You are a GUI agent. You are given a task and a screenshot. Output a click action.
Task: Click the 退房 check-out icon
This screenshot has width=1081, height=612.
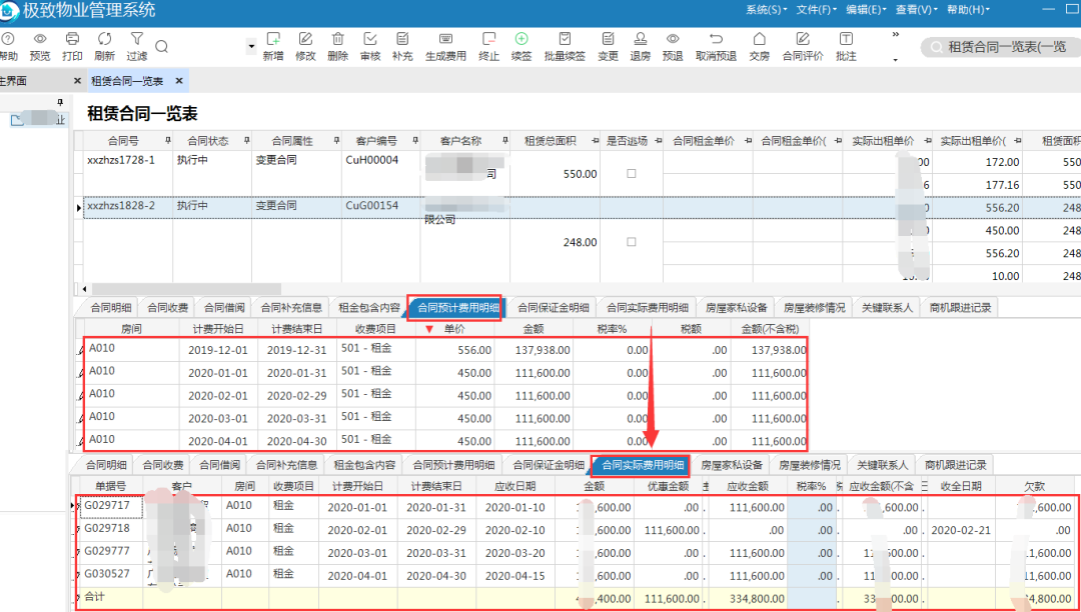(640, 46)
